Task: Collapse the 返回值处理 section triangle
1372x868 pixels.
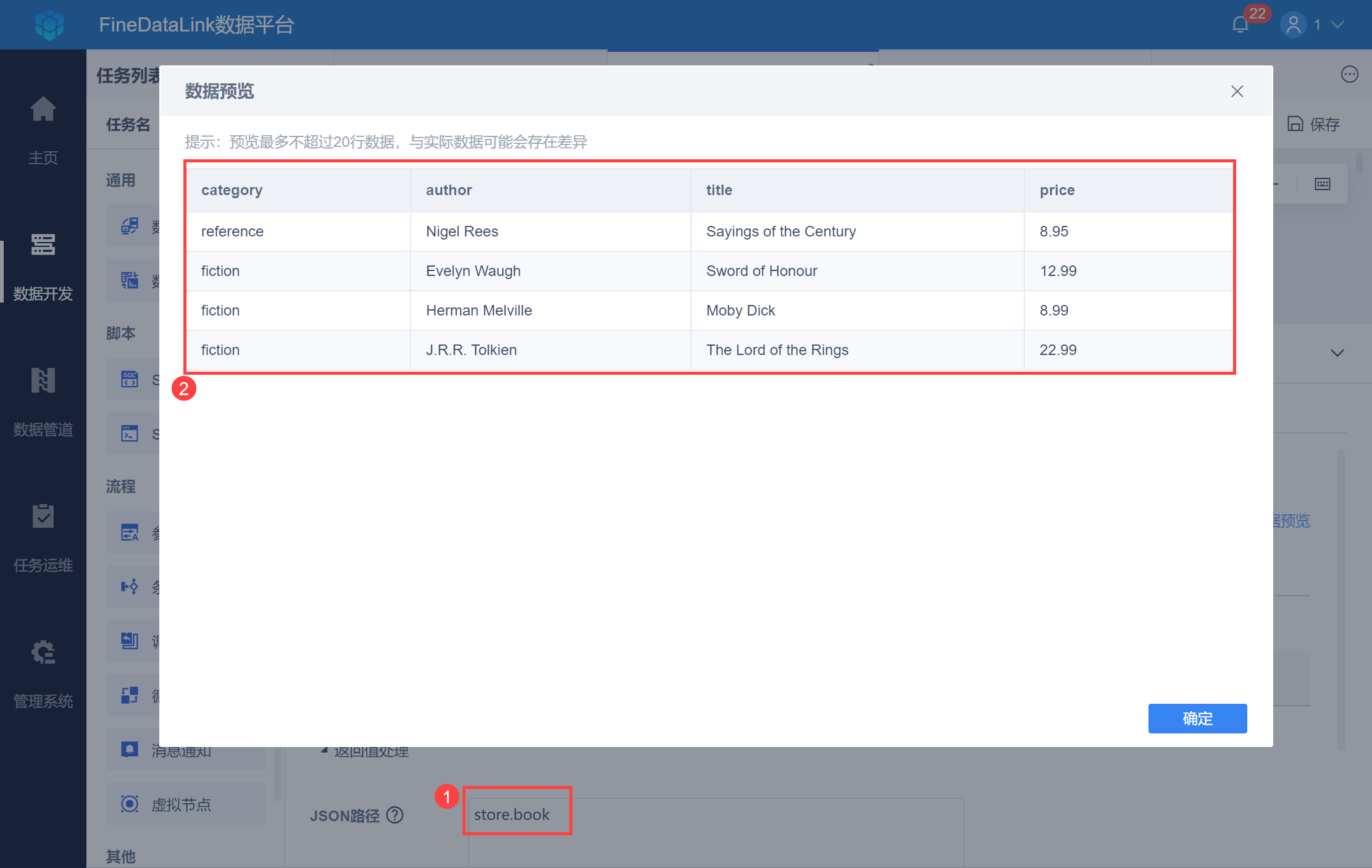Action: (x=324, y=750)
